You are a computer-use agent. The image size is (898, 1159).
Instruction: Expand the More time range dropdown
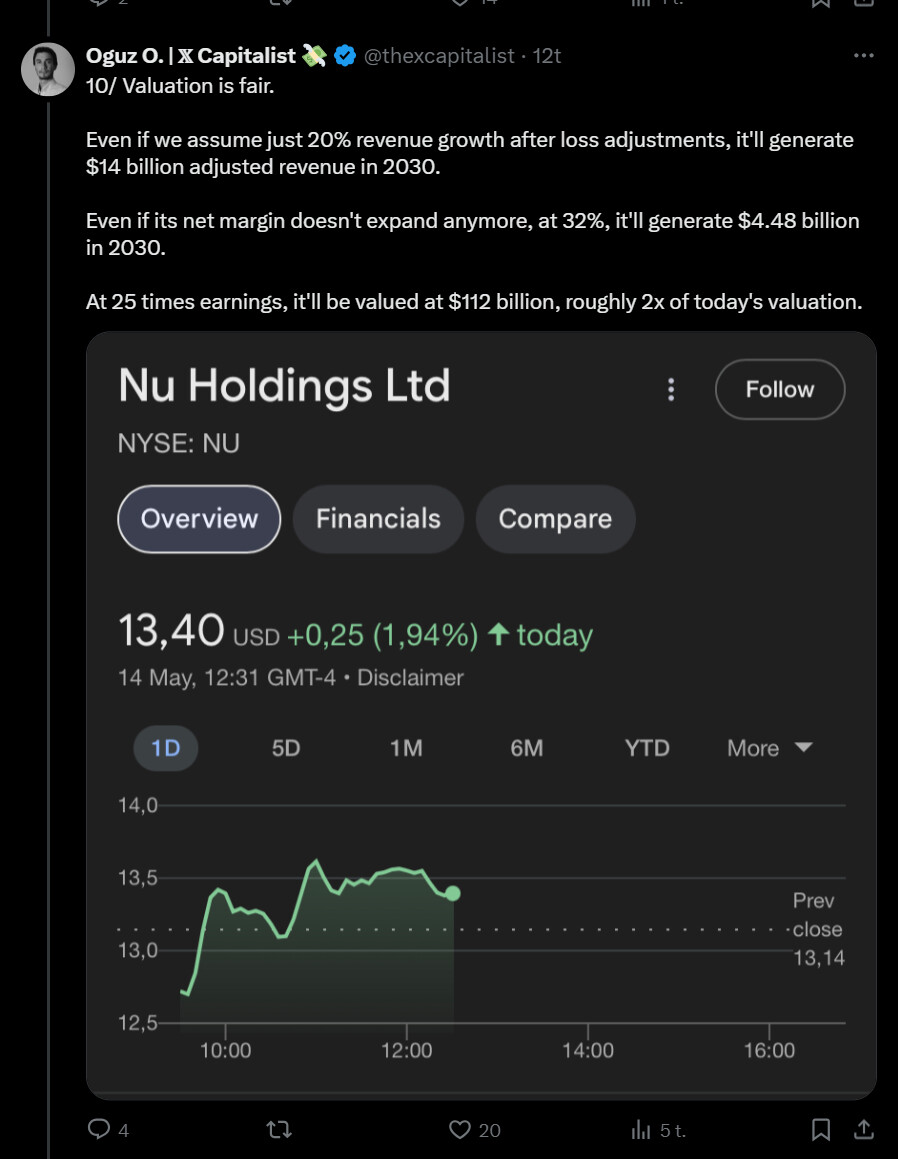point(770,748)
